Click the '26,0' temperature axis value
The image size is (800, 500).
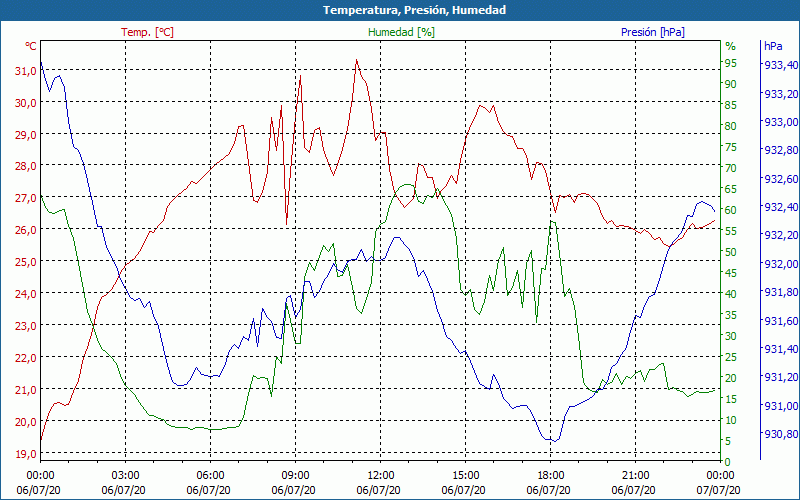point(26,230)
